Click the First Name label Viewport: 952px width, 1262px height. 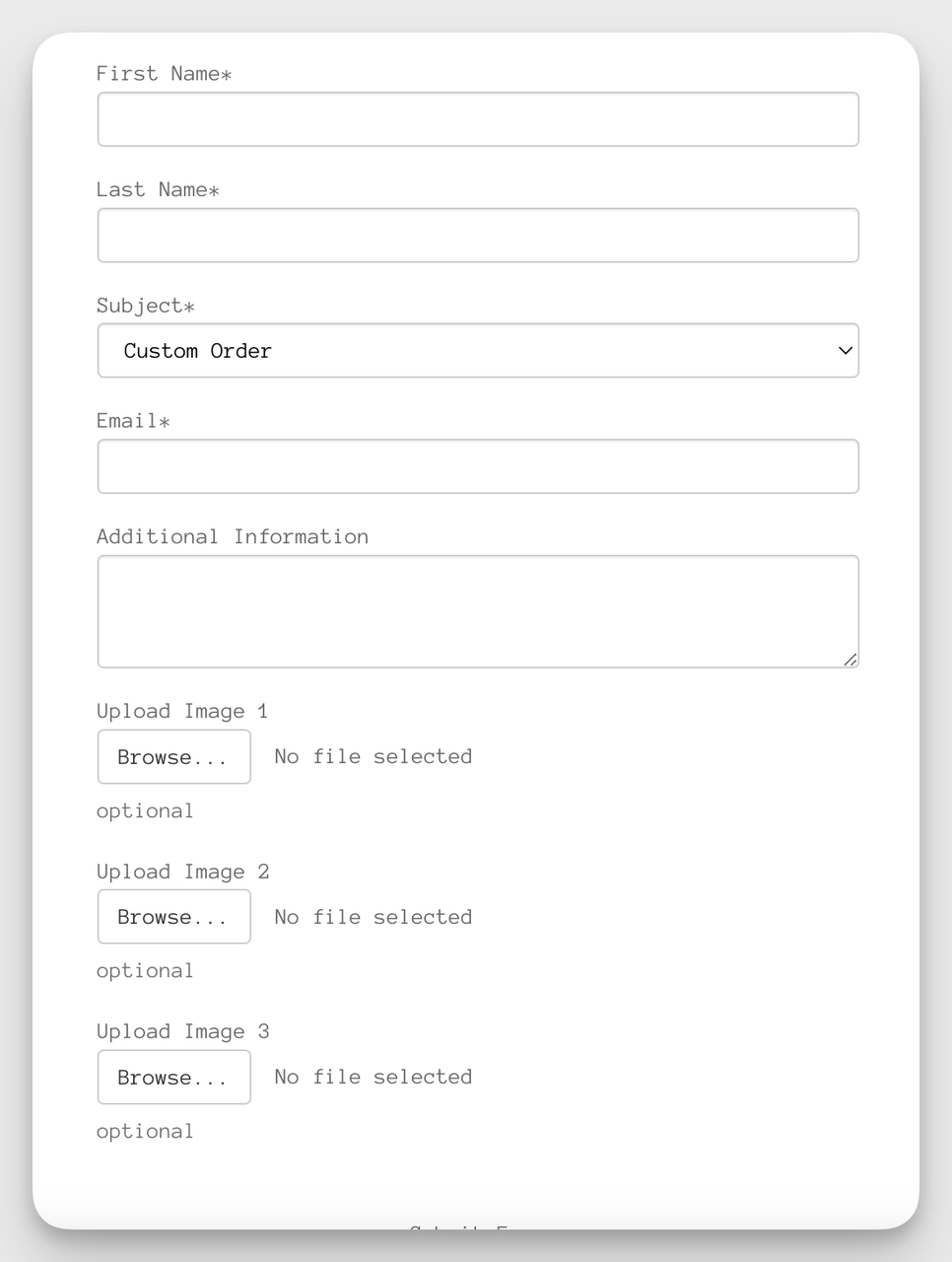(163, 73)
